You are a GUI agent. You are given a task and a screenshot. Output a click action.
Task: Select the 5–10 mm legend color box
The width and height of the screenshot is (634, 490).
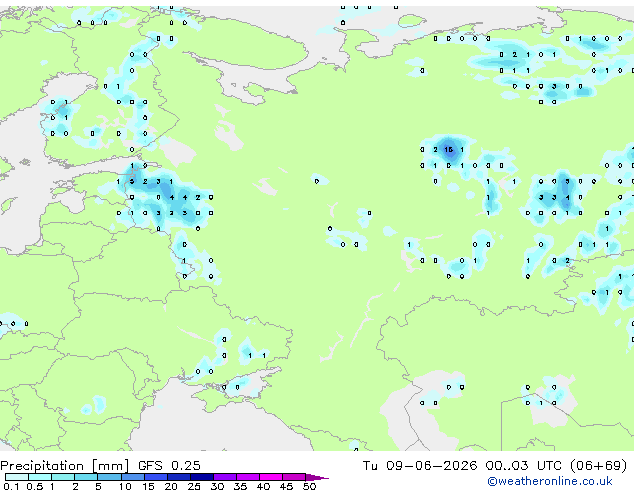tap(109, 477)
